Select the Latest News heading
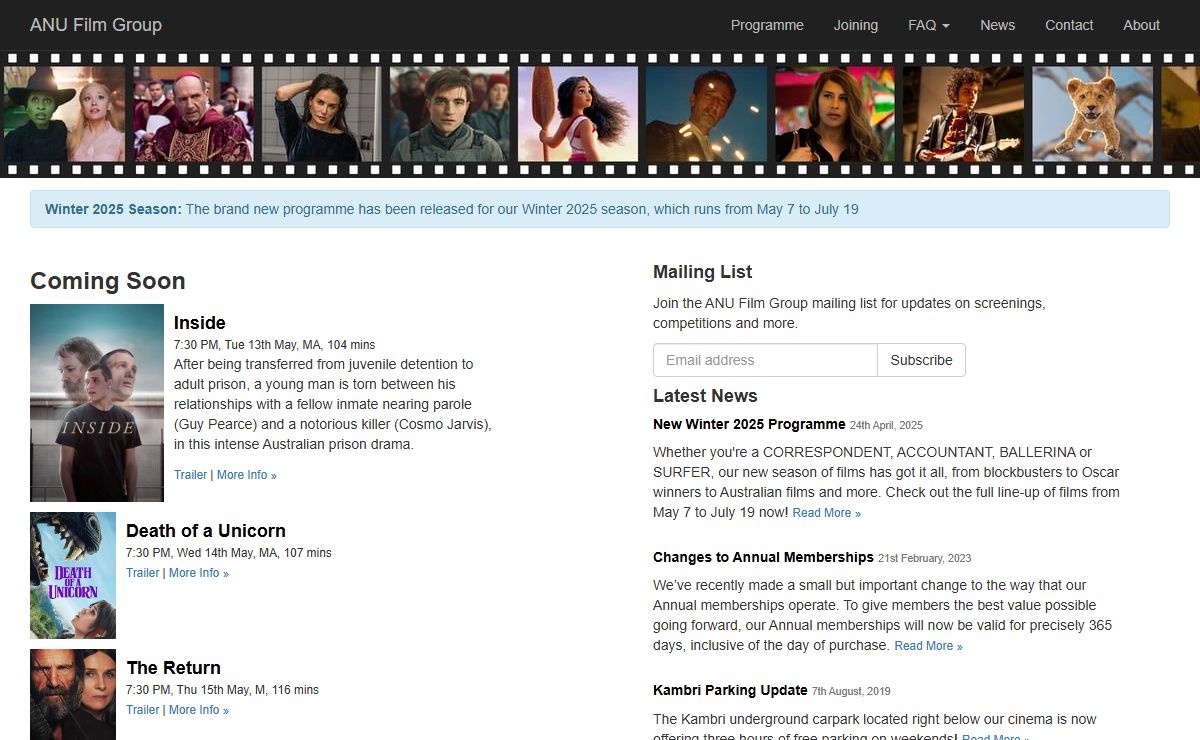 [x=705, y=396]
